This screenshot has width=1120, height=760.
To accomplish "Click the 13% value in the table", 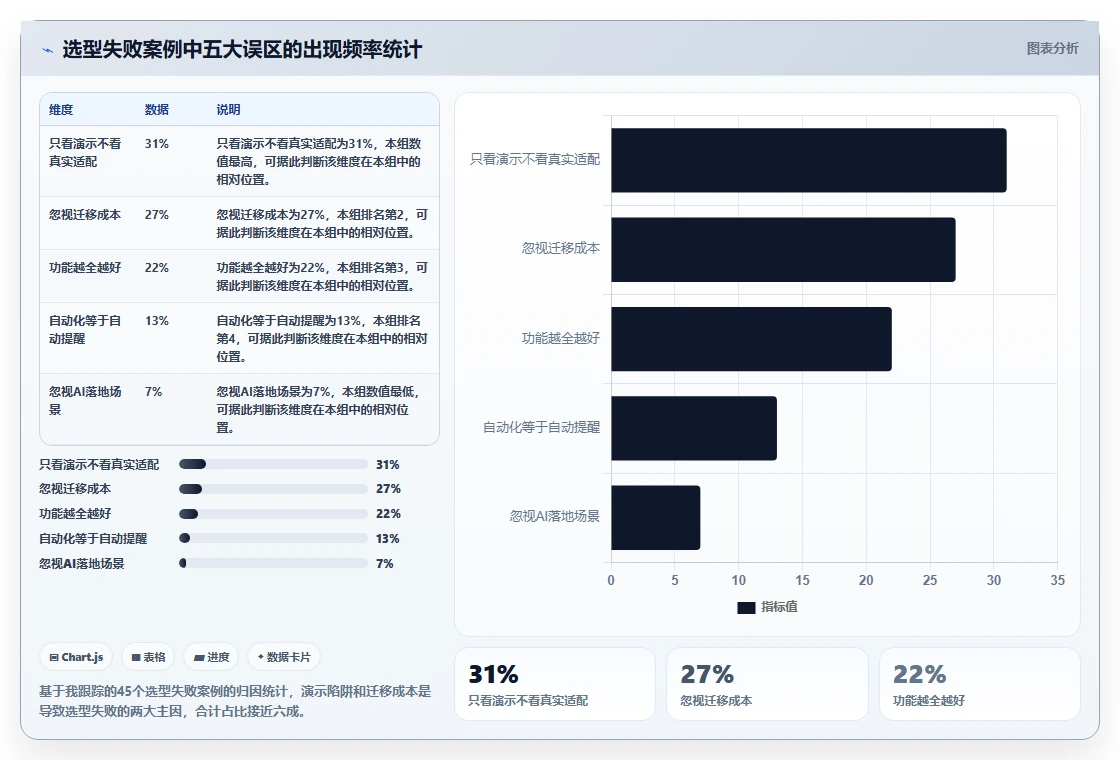I will tap(157, 321).
